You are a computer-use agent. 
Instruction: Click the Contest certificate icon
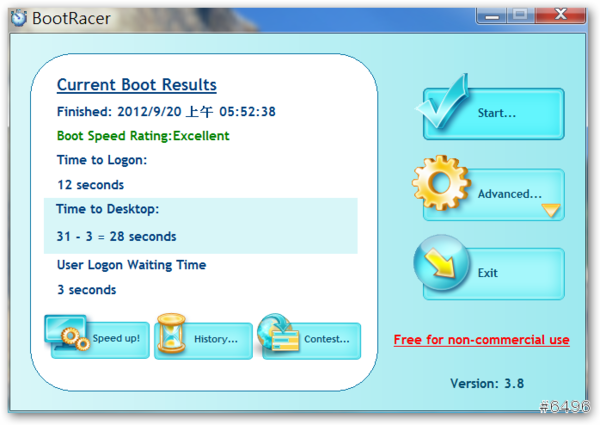coord(277,334)
